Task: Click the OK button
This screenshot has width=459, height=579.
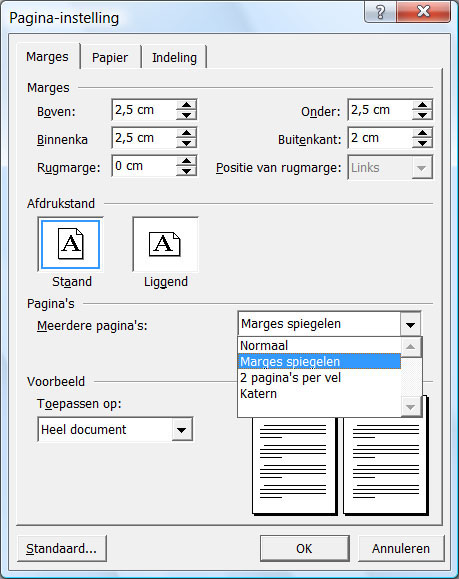Action: pyautogui.click(x=304, y=549)
